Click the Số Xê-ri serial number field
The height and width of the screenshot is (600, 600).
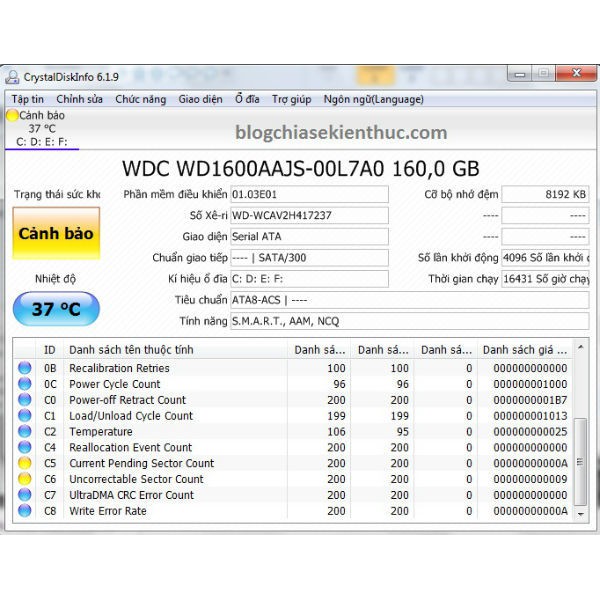point(308,215)
